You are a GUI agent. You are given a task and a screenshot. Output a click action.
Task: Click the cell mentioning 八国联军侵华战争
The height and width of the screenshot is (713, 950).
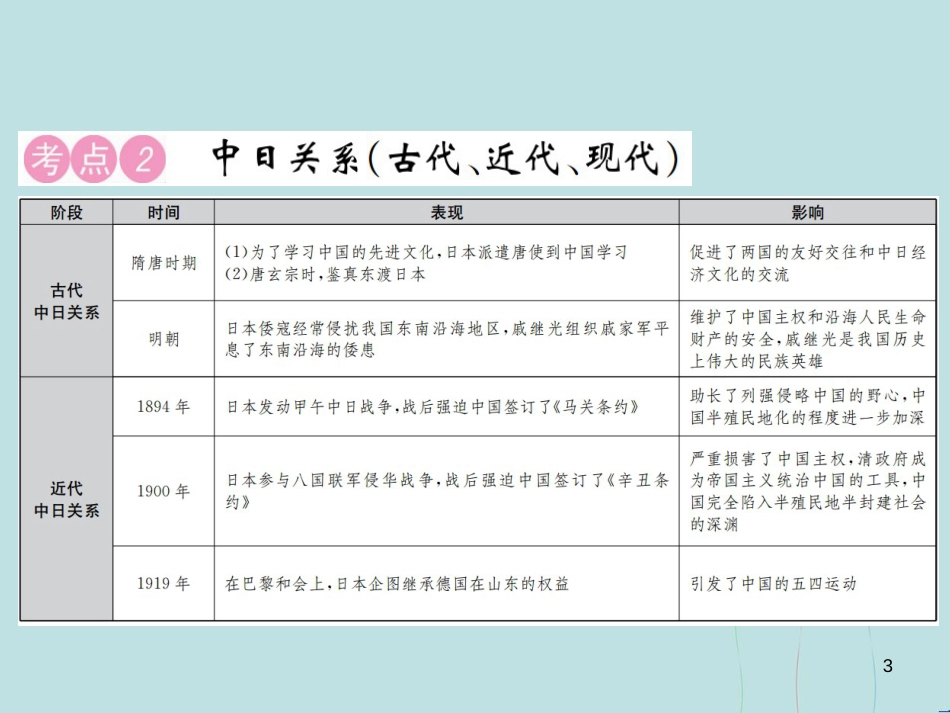click(447, 491)
